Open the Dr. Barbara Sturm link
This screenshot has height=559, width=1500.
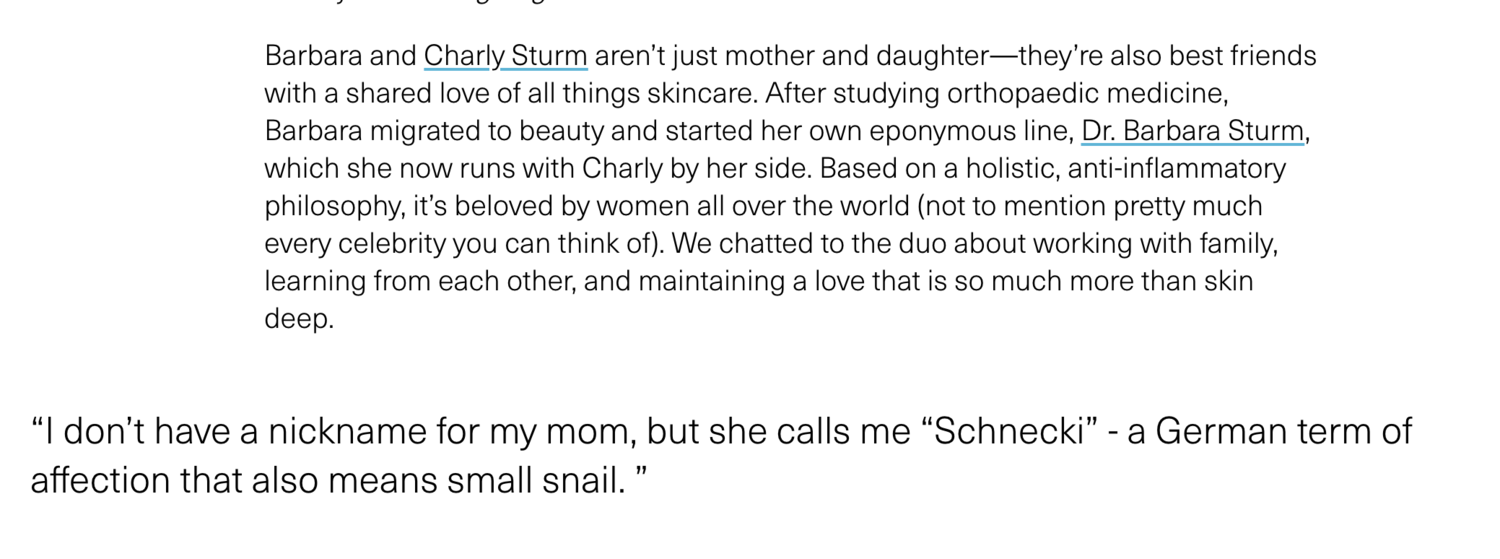tap(1192, 132)
